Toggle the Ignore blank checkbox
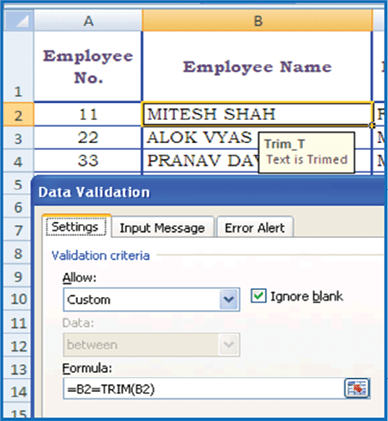 click(258, 296)
